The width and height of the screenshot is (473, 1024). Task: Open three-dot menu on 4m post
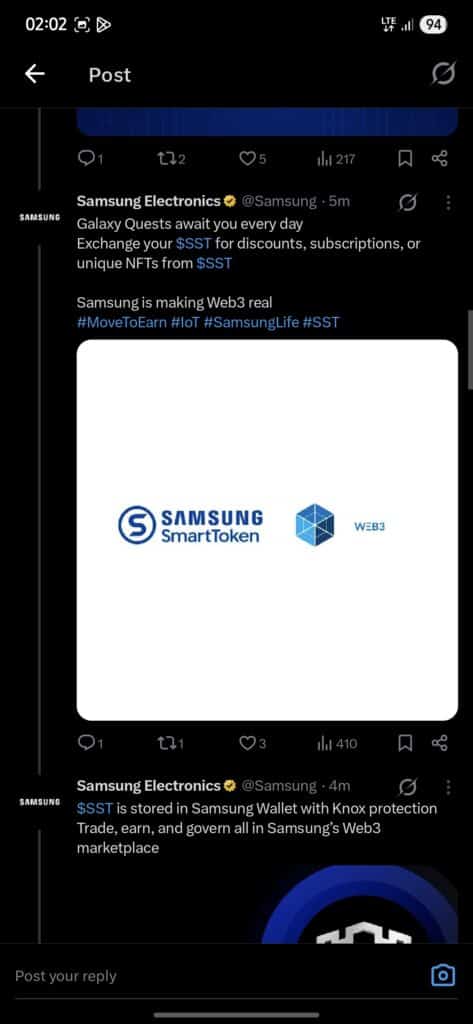(448, 788)
